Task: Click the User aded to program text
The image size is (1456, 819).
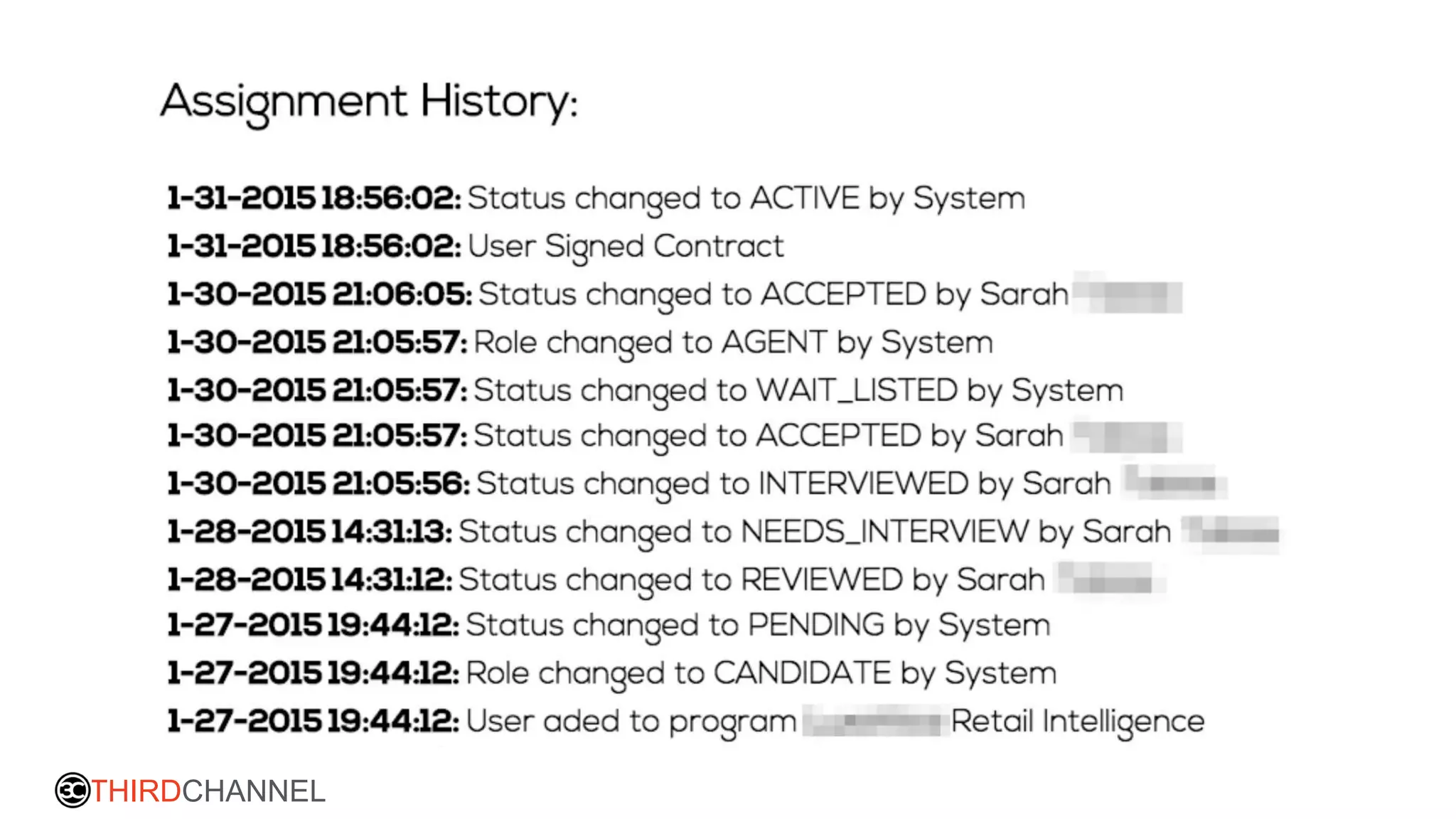Action: pyautogui.click(x=631, y=722)
